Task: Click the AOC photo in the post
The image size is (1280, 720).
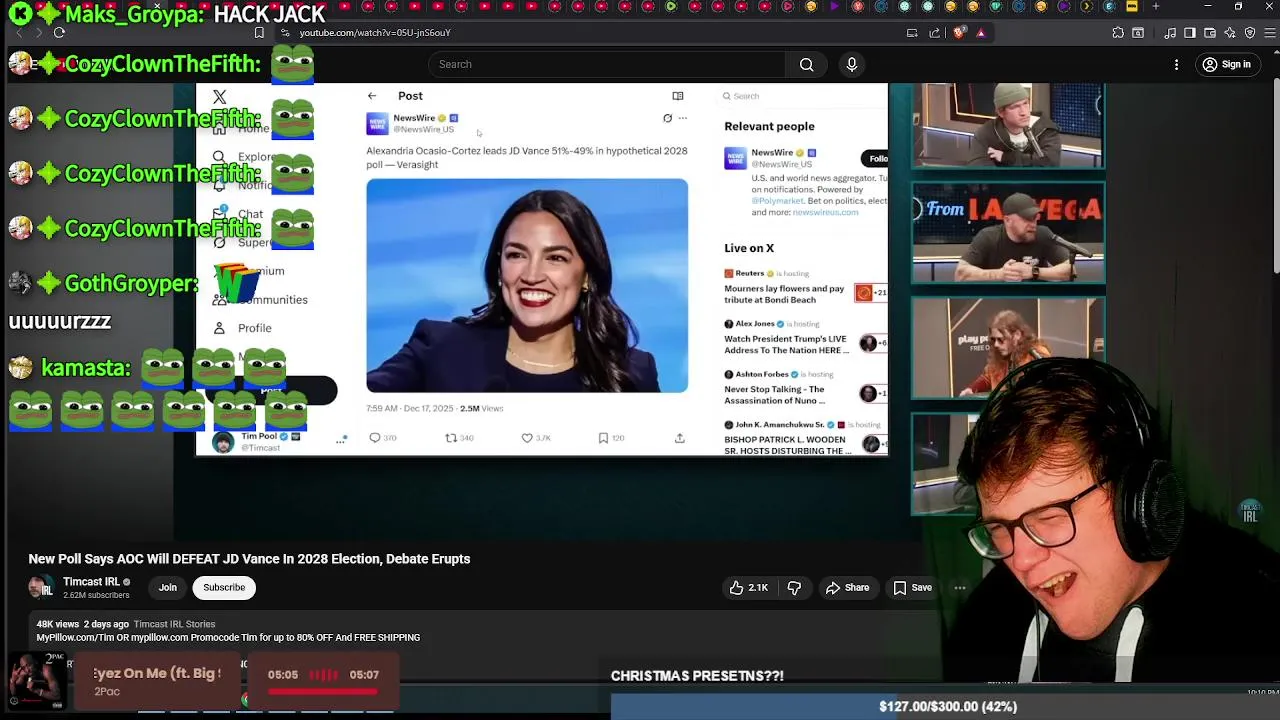Action: click(x=527, y=285)
